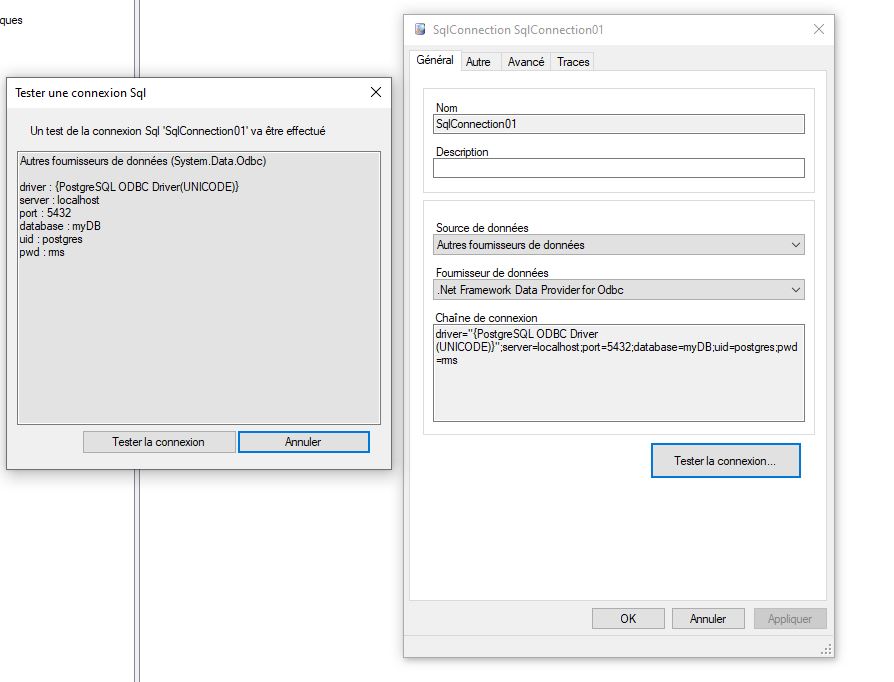Switch to the Général tab

coord(435,61)
